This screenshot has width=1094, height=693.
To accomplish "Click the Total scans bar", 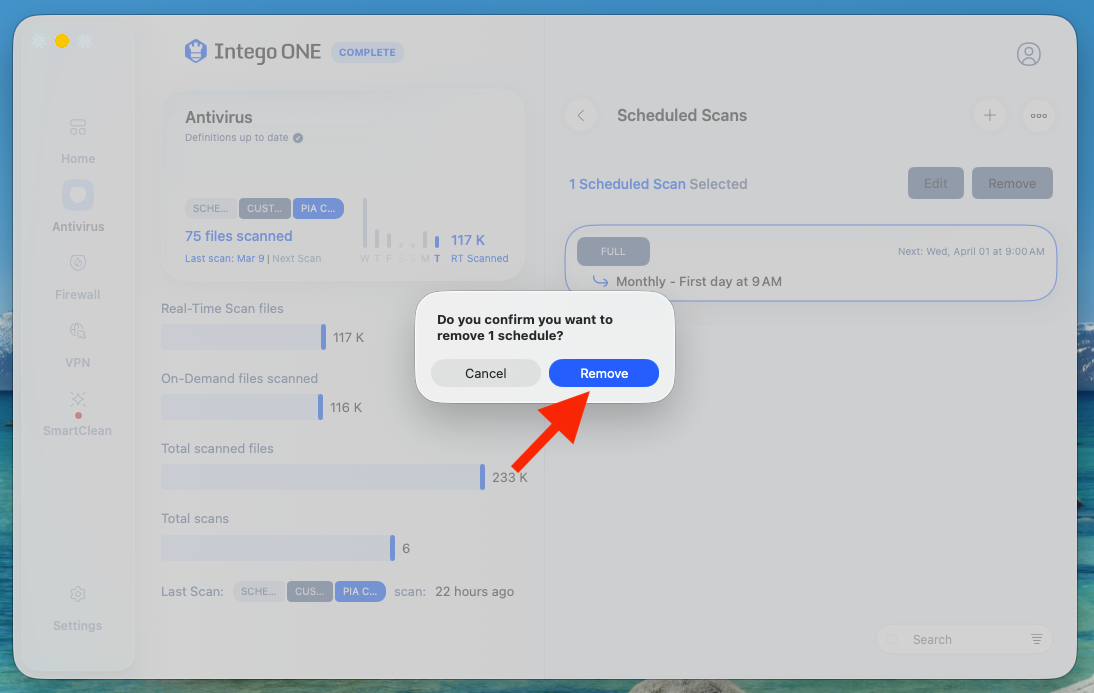I will click(x=278, y=549).
